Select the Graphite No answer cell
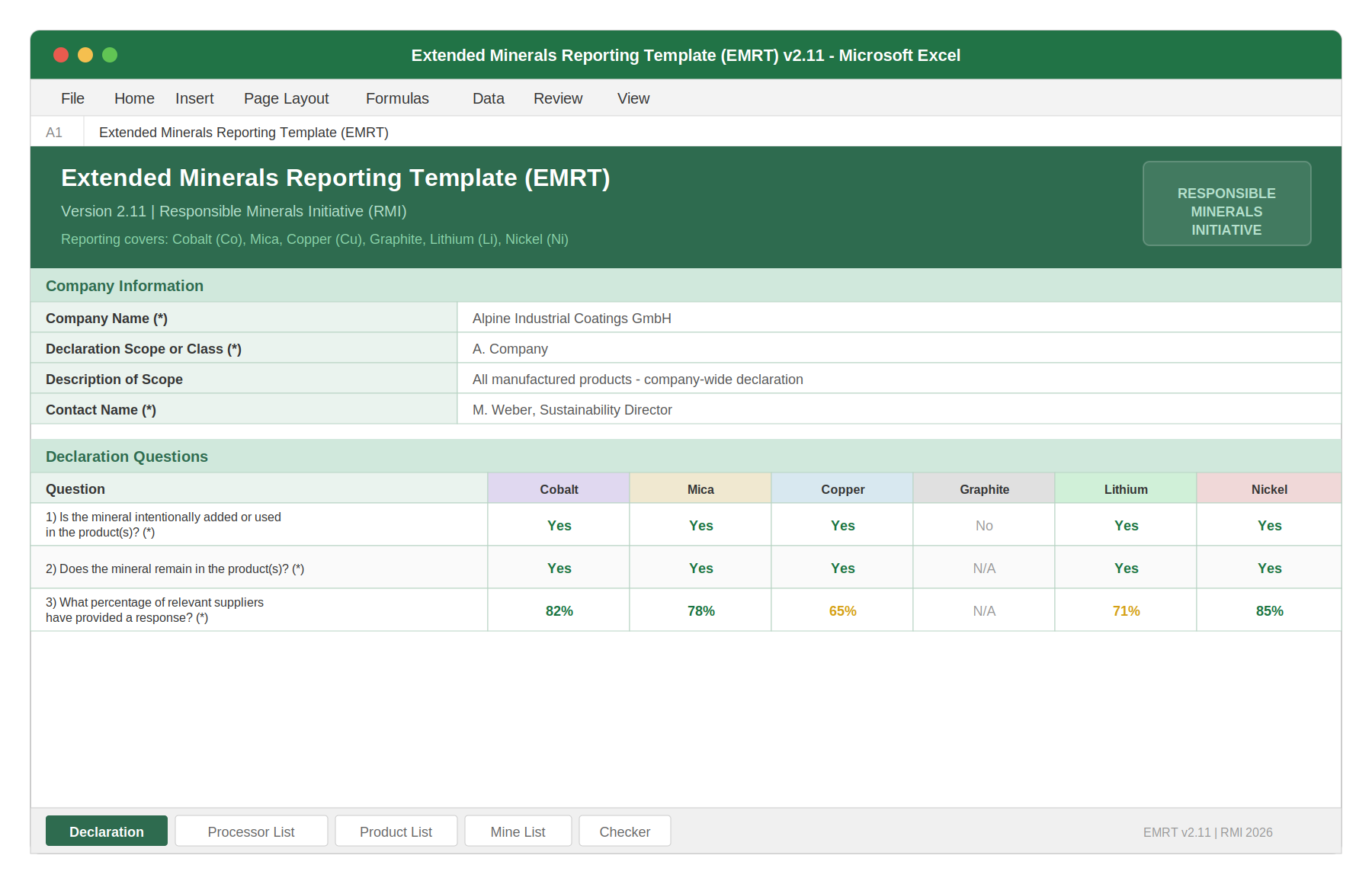The width and height of the screenshot is (1372, 884). click(x=983, y=525)
